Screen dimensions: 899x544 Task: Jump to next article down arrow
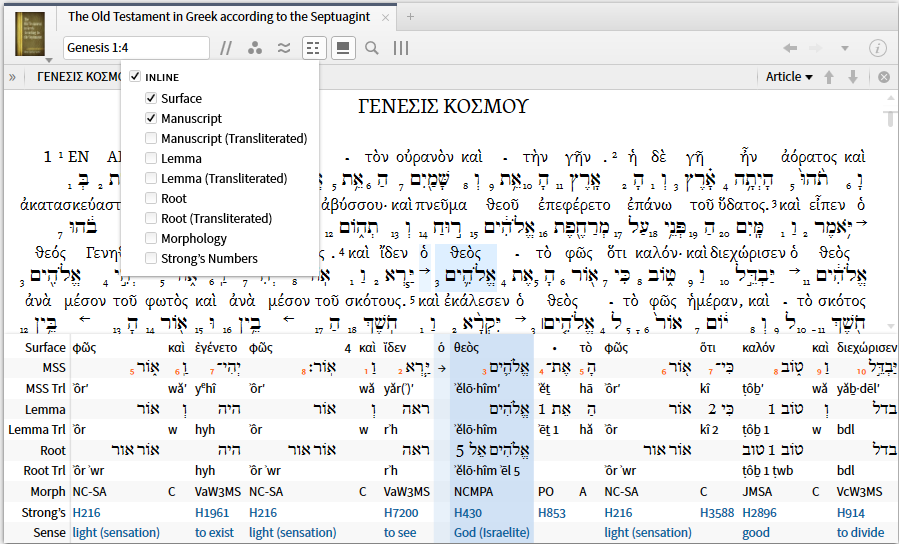pyautogui.click(x=853, y=77)
